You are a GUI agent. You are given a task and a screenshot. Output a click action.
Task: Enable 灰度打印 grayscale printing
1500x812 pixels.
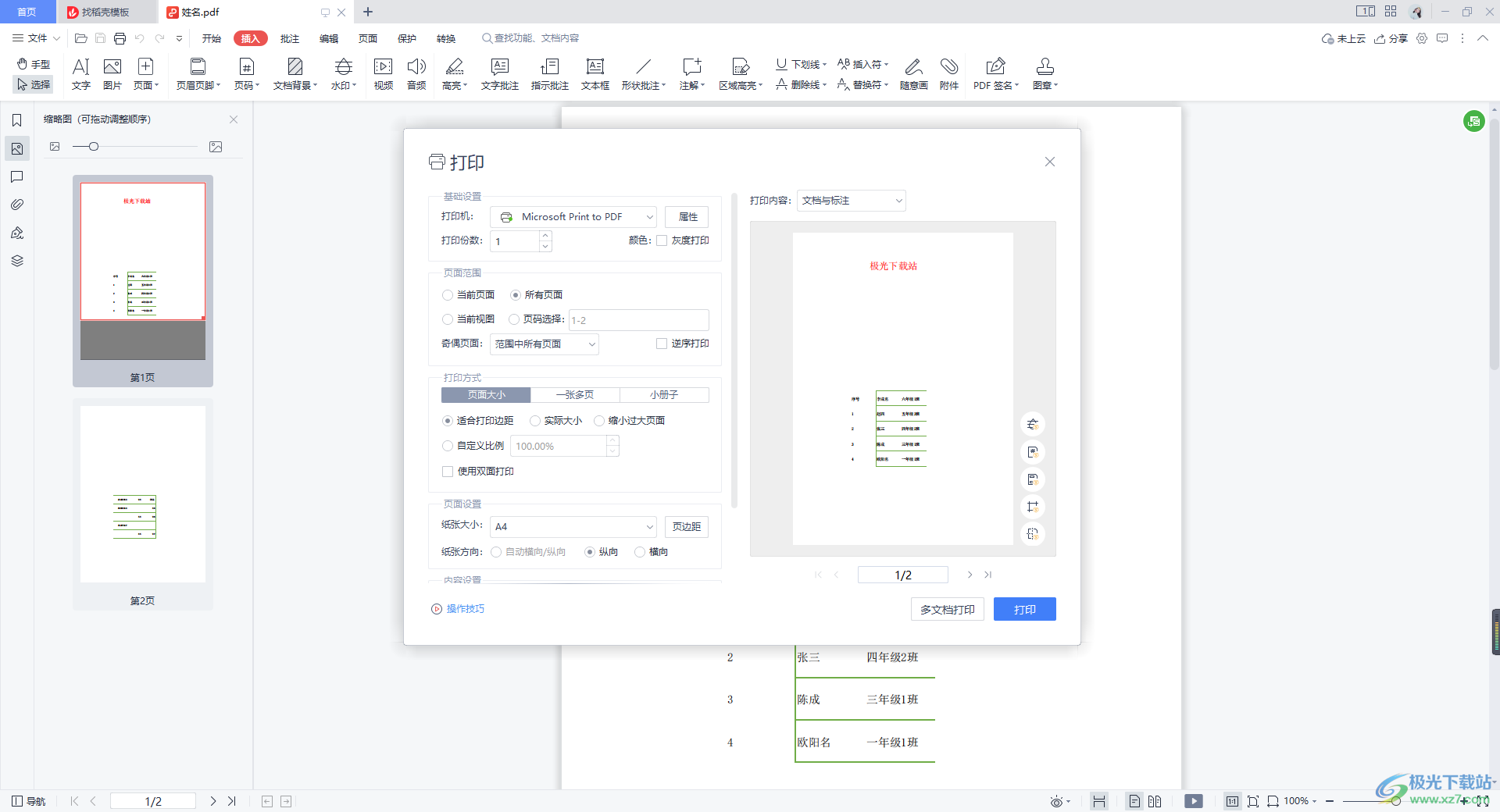(662, 240)
